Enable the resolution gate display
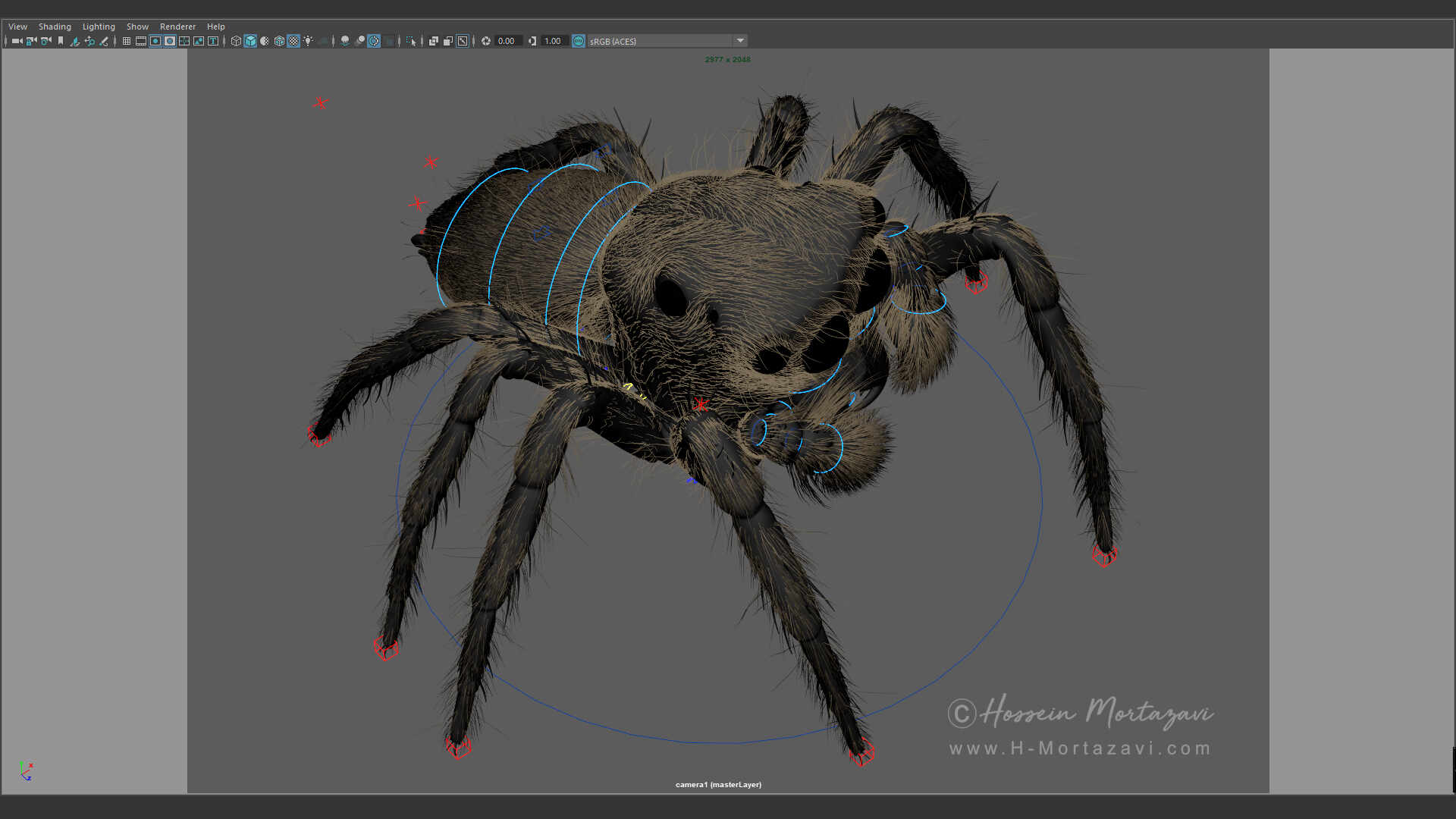This screenshot has height=819, width=1456. pyautogui.click(x=155, y=41)
